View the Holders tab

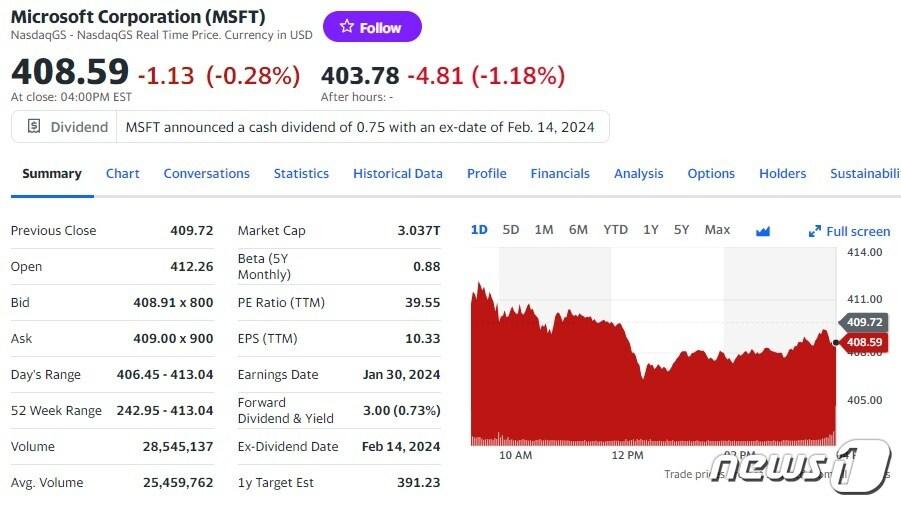[782, 173]
